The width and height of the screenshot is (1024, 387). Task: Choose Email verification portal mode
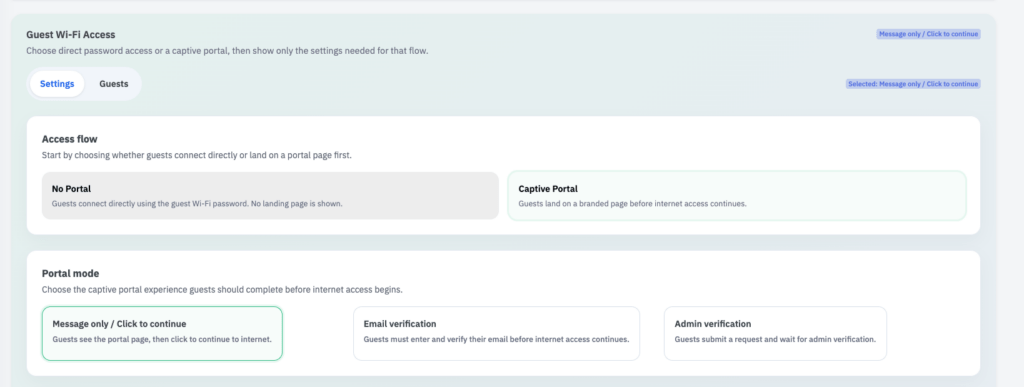tap(496, 333)
